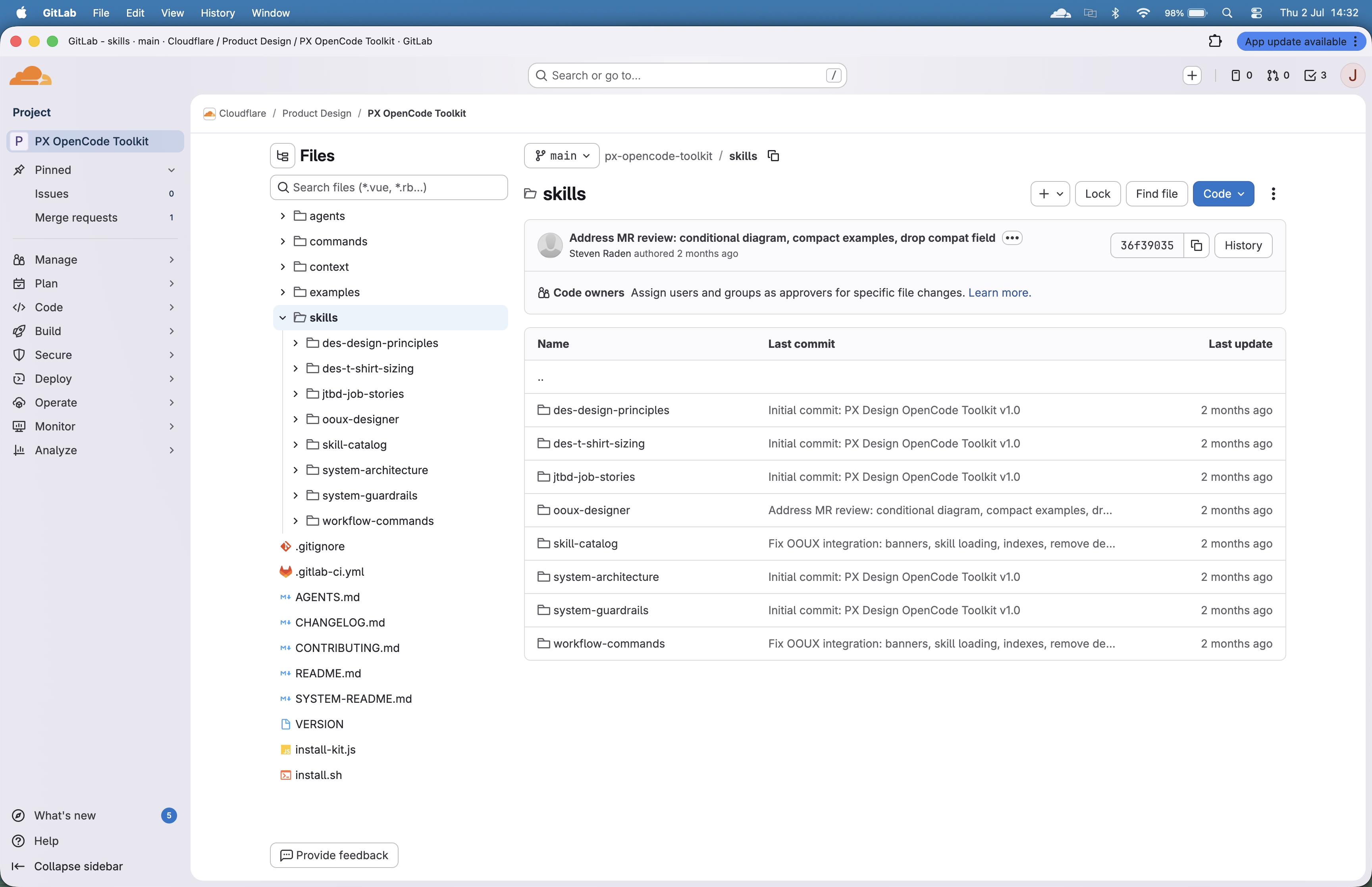Copy the skills file path

pos(773,156)
